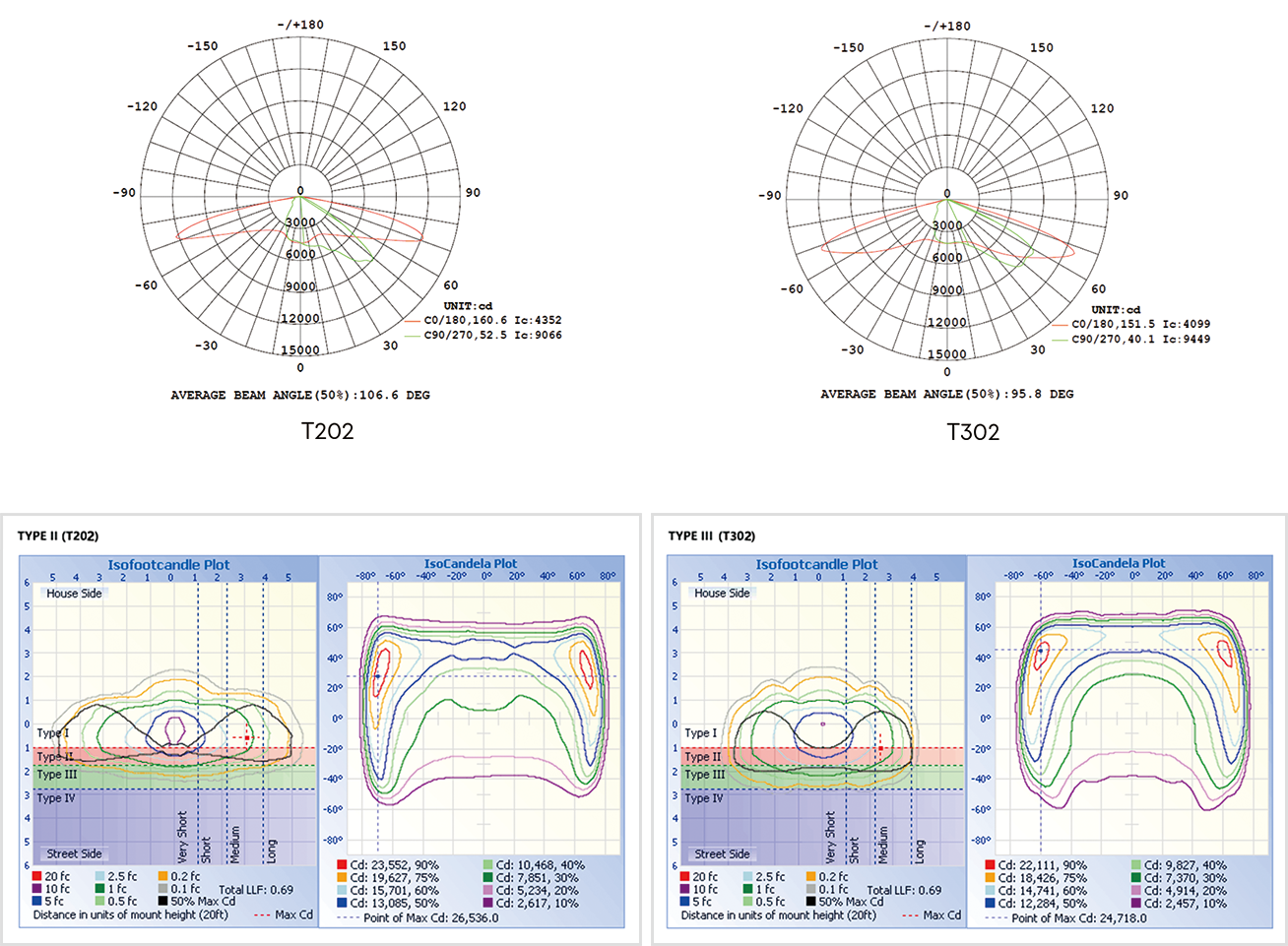Click IsoCandela Plot title in Type III panel
1288x946 pixels.
pyautogui.click(x=1118, y=564)
